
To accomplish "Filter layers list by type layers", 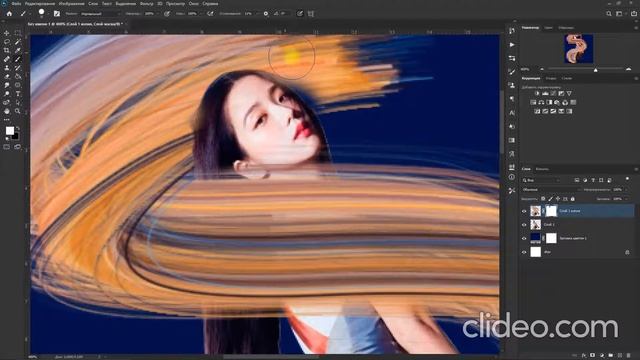I will coord(593,180).
